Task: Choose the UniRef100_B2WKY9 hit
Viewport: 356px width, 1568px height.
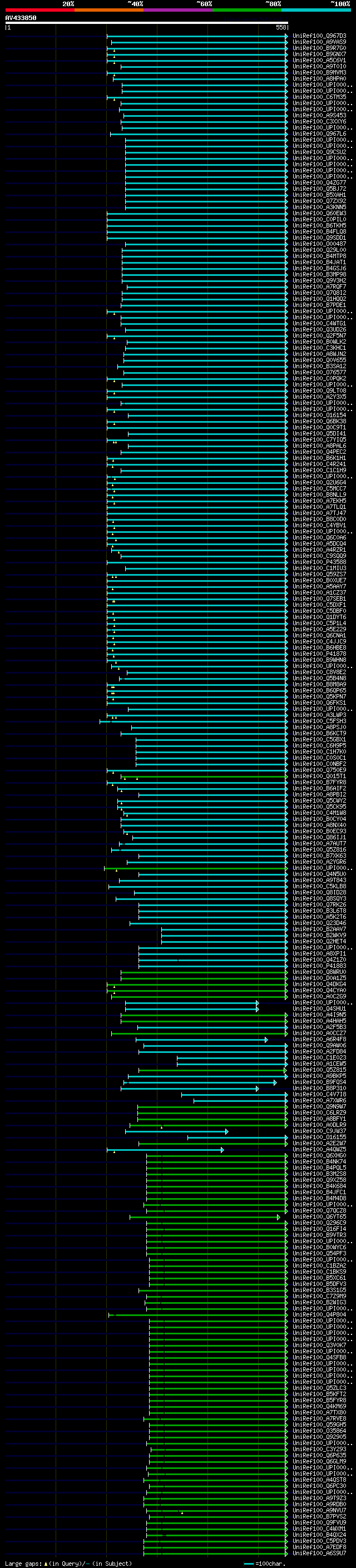Action: [x=319, y=935]
